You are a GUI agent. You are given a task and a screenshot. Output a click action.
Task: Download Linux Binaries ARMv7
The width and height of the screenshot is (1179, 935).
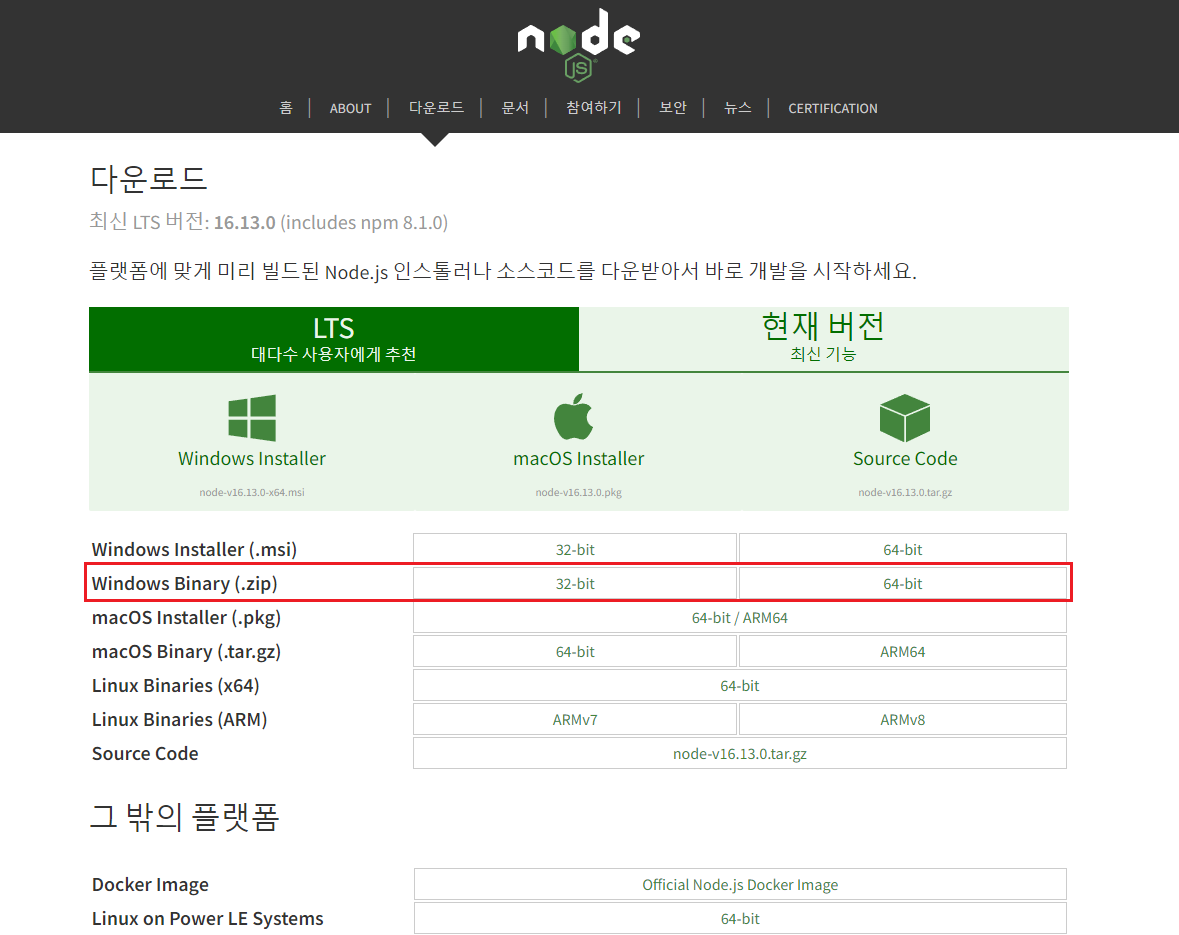(574, 719)
